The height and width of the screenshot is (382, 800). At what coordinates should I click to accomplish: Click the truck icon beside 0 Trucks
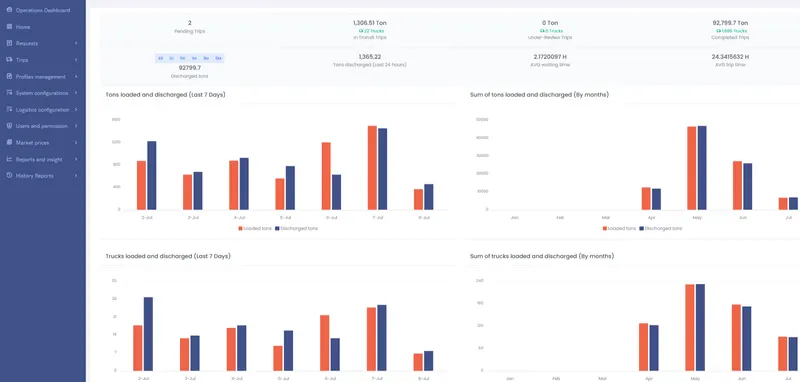542,31
